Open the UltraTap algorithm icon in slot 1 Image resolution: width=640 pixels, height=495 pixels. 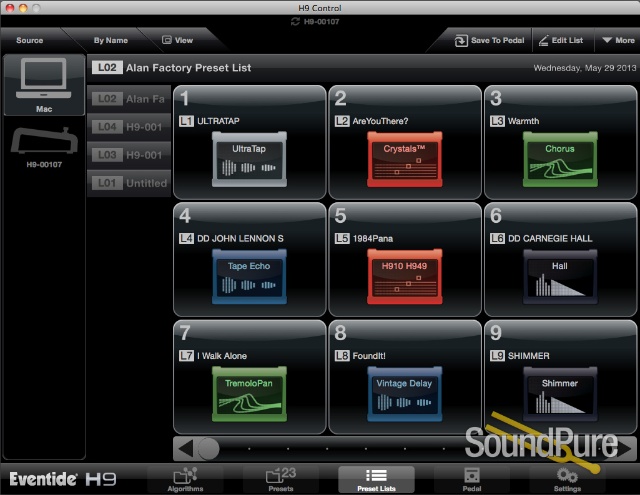pyautogui.click(x=249, y=160)
